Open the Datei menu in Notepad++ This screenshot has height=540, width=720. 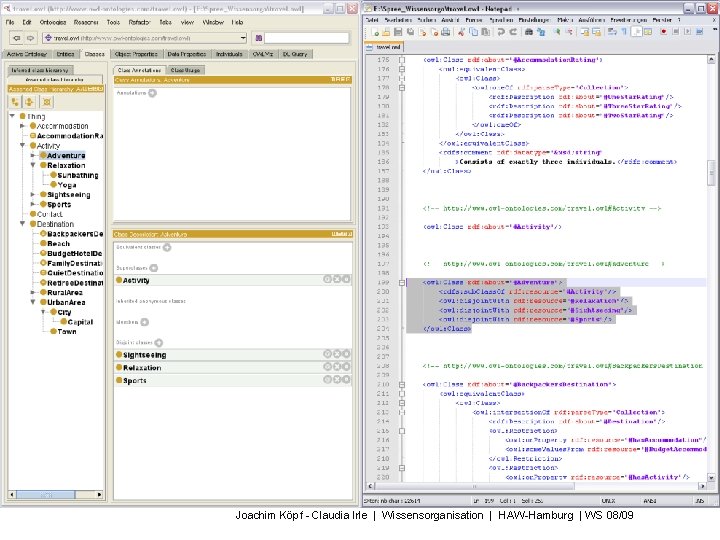click(x=372, y=20)
